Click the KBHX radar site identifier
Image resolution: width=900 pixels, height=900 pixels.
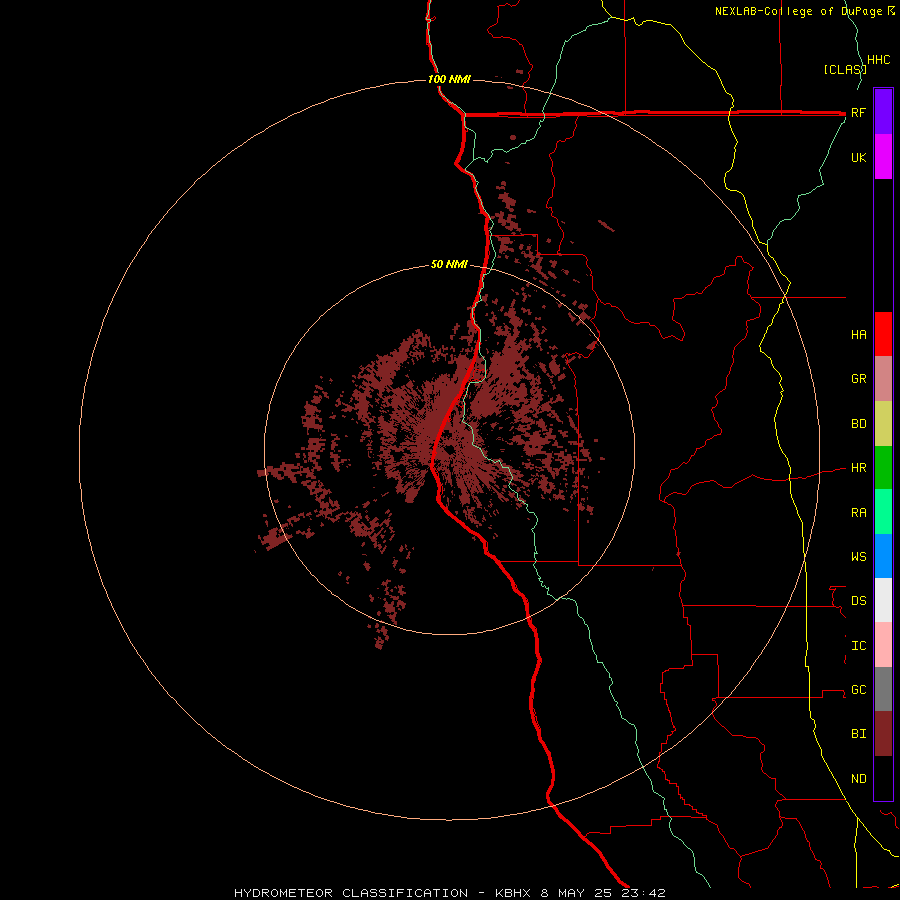(x=513, y=893)
